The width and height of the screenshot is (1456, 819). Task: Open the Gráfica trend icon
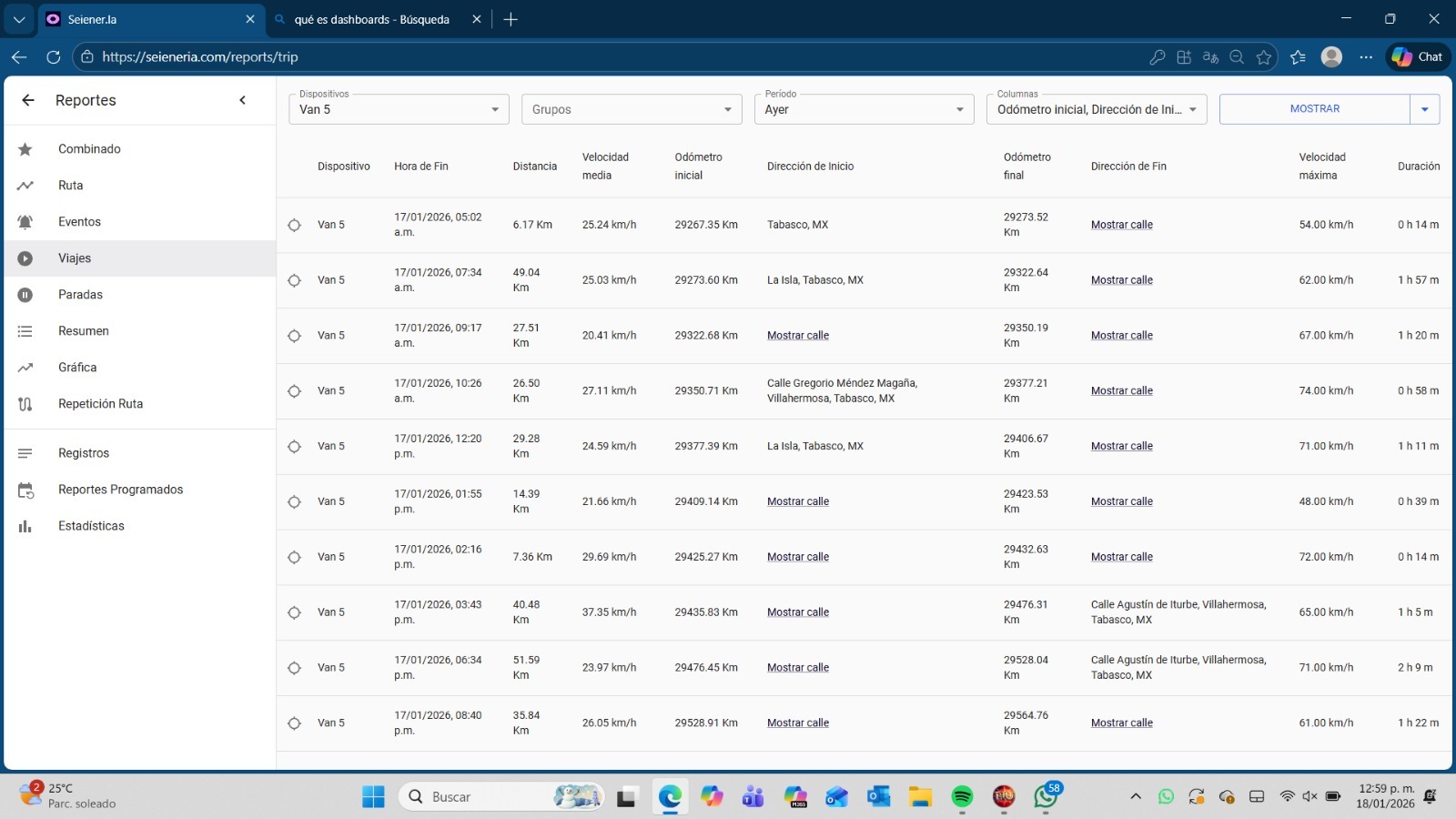click(25, 368)
